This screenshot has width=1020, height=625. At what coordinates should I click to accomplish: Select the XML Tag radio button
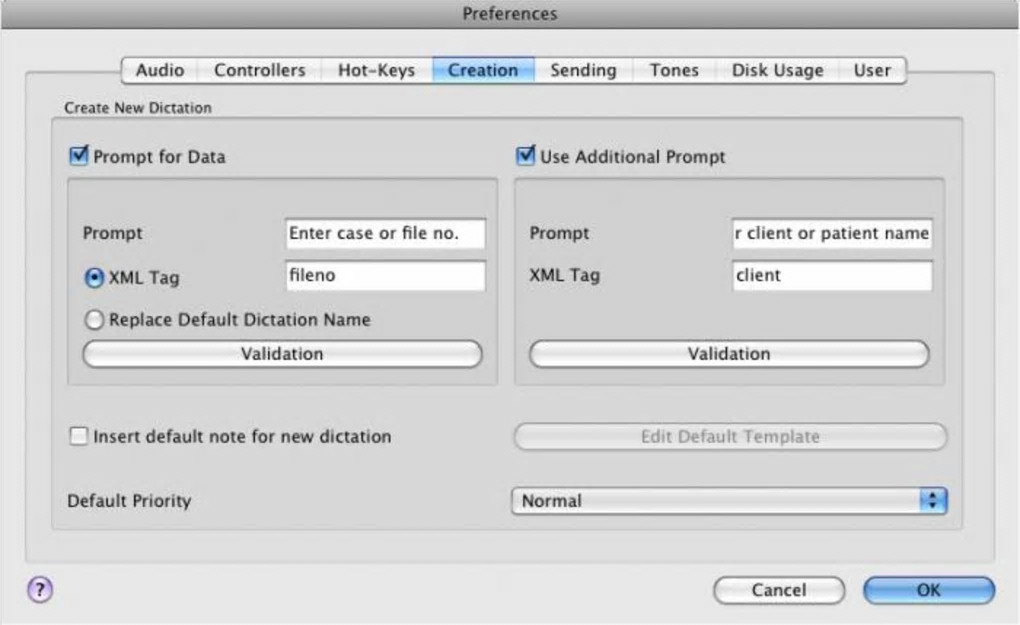click(x=94, y=279)
